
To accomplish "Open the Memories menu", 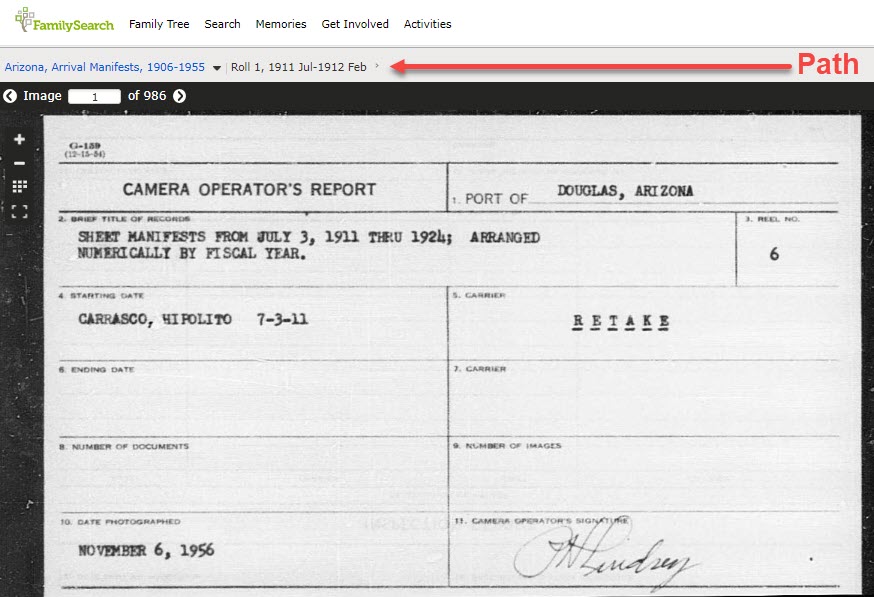I will tap(281, 24).
